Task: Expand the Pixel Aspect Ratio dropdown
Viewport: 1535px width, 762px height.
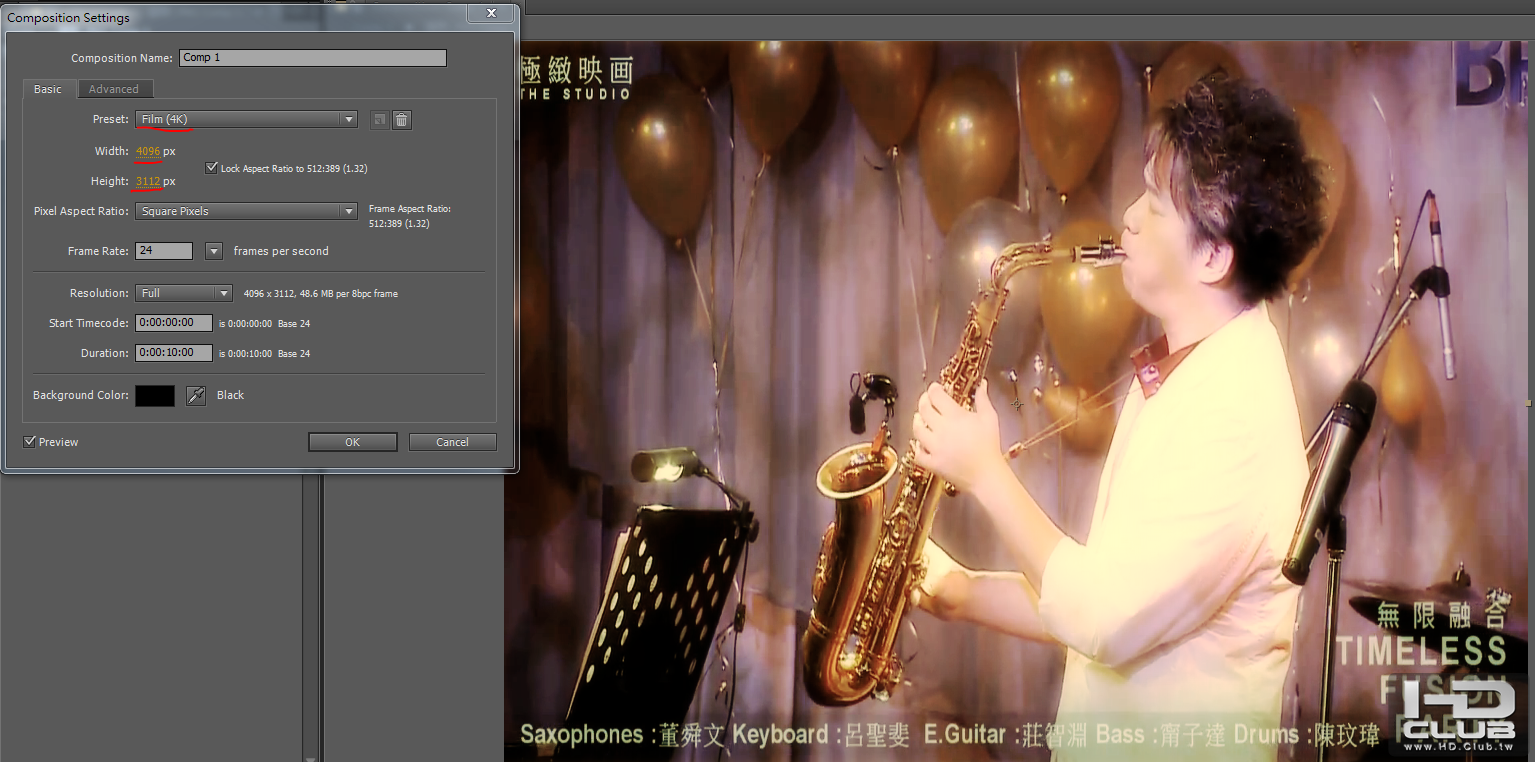Action: pos(246,212)
